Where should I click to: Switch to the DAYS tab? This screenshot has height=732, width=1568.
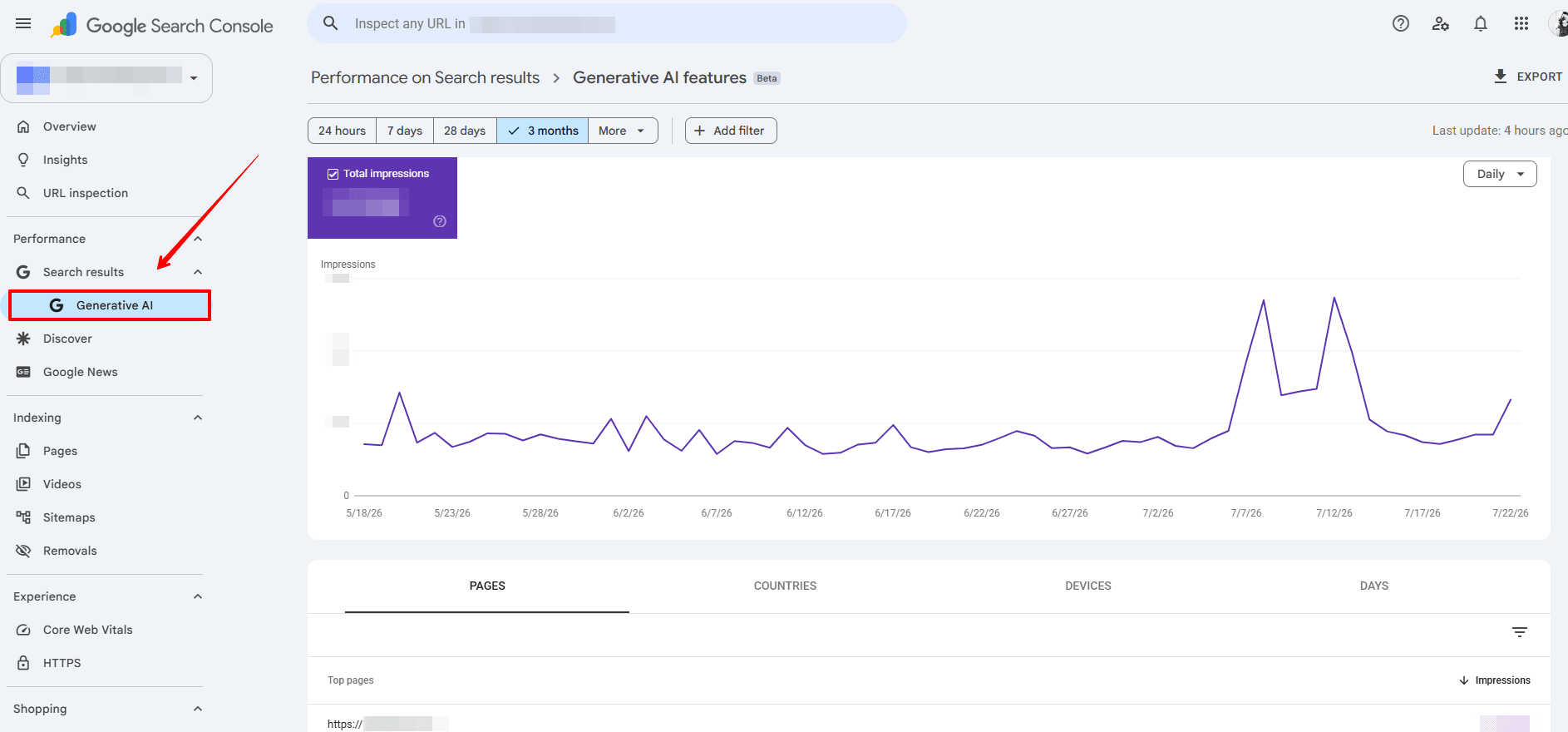[x=1374, y=586]
